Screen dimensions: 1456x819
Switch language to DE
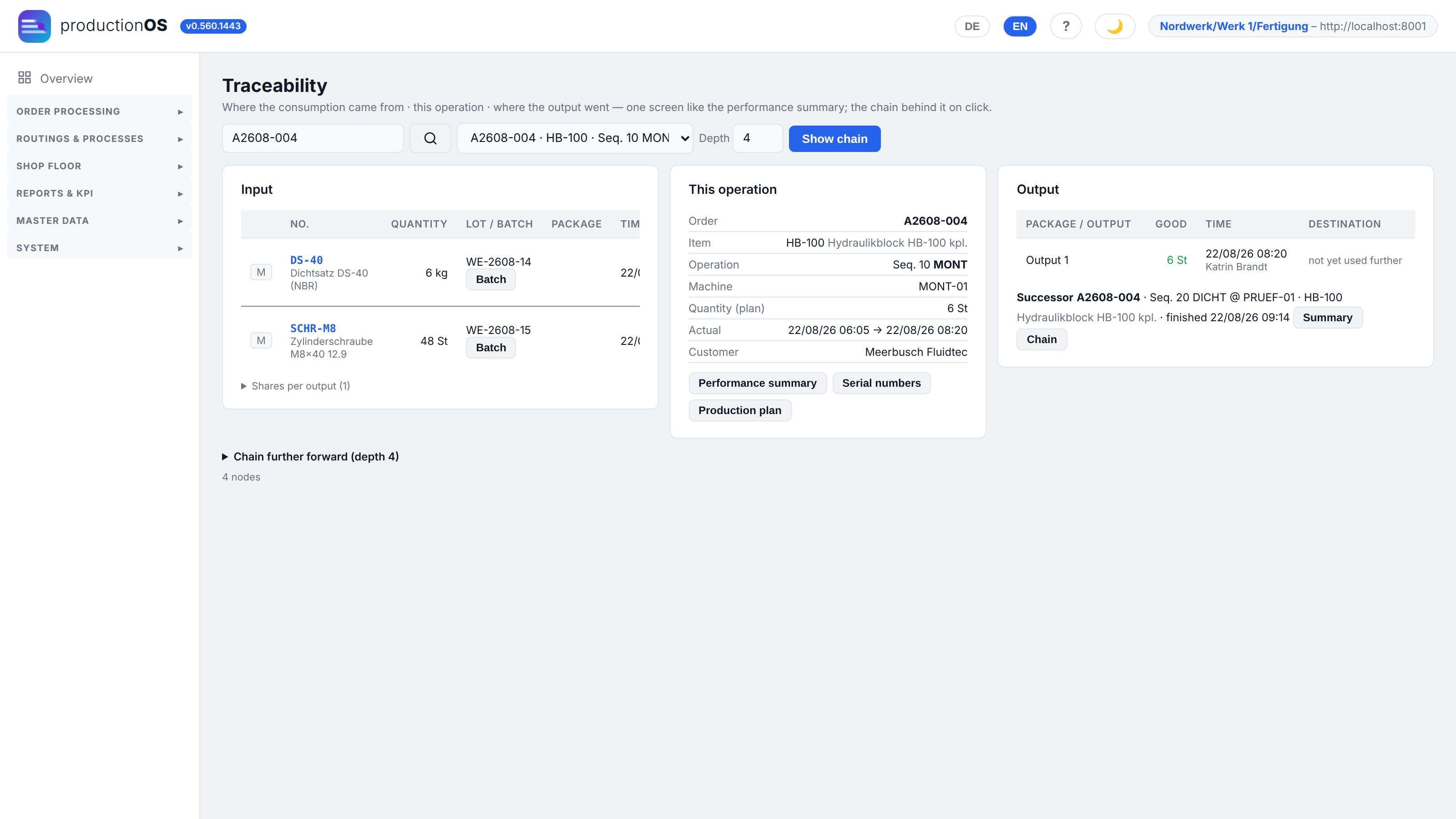[x=972, y=26]
